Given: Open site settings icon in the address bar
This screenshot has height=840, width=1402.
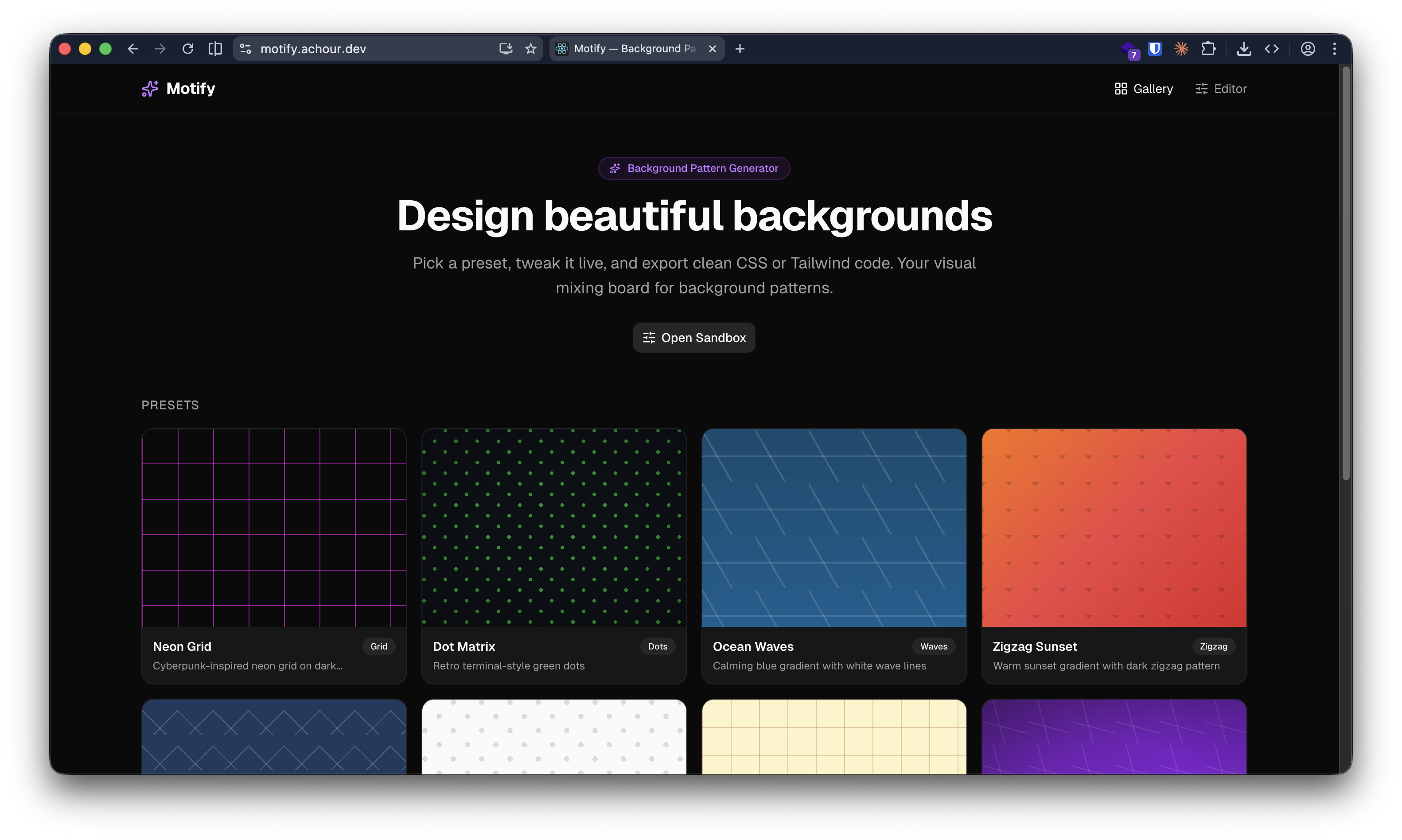Looking at the screenshot, I should tap(245, 49).
